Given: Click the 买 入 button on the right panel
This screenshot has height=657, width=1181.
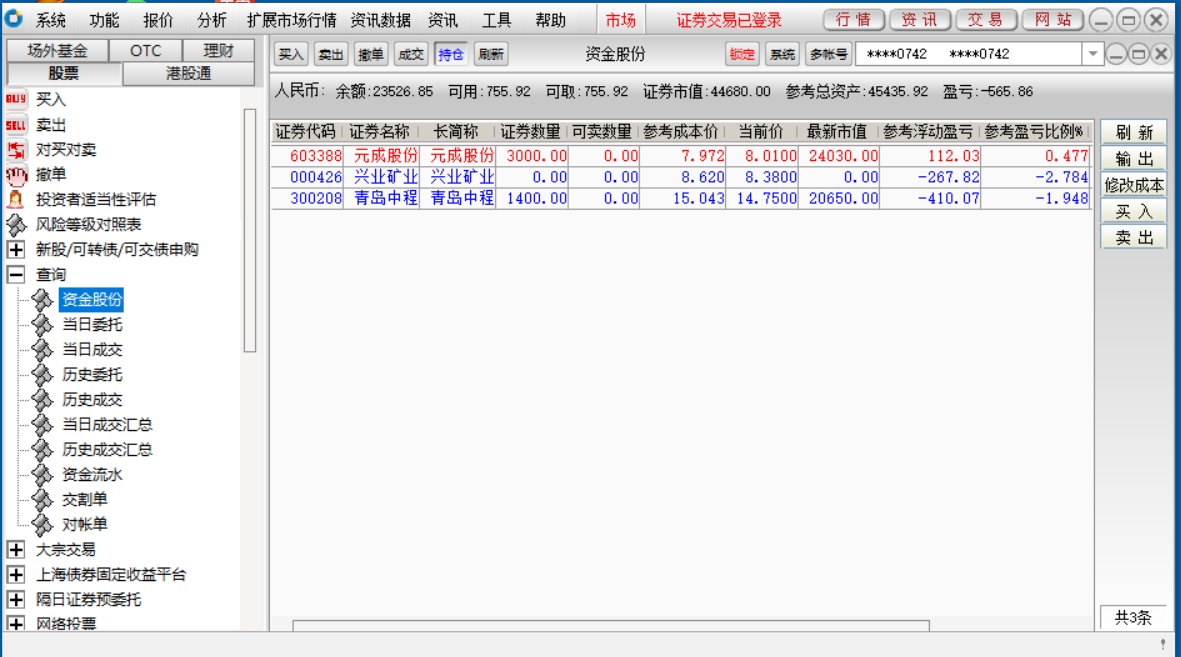Looking at the screenshot, I should click(x=1134, y=212).
